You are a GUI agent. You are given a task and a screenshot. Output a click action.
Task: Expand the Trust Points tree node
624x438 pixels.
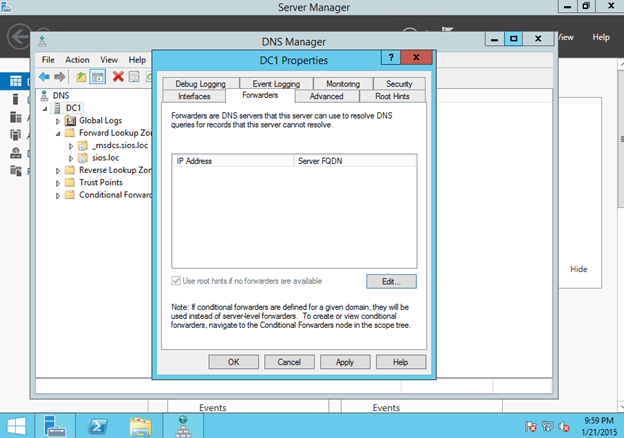tap(58, 182)
